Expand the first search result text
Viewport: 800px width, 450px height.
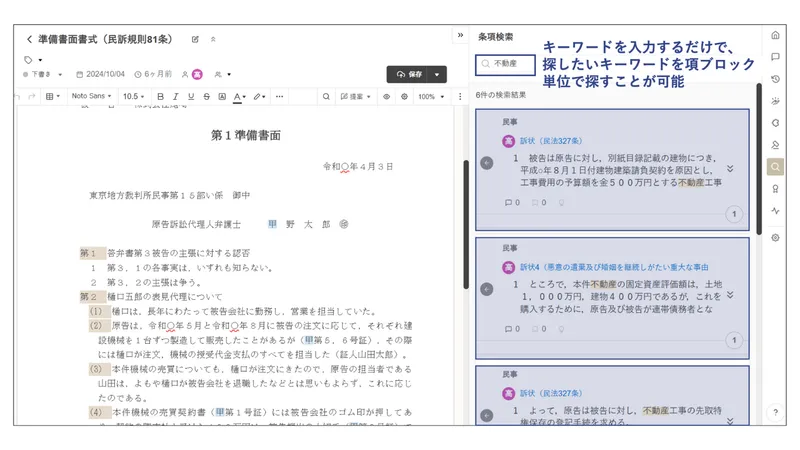pyautogui.click(x=730, y=169)
